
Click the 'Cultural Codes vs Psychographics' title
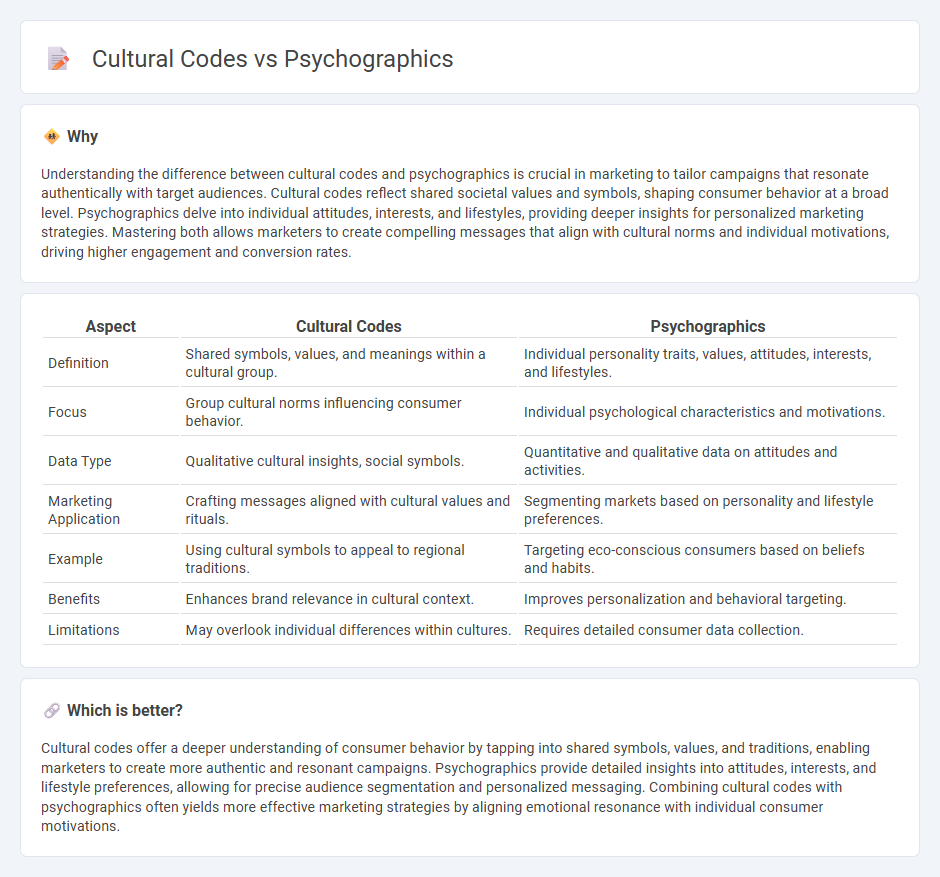click(x=272, y=59)
